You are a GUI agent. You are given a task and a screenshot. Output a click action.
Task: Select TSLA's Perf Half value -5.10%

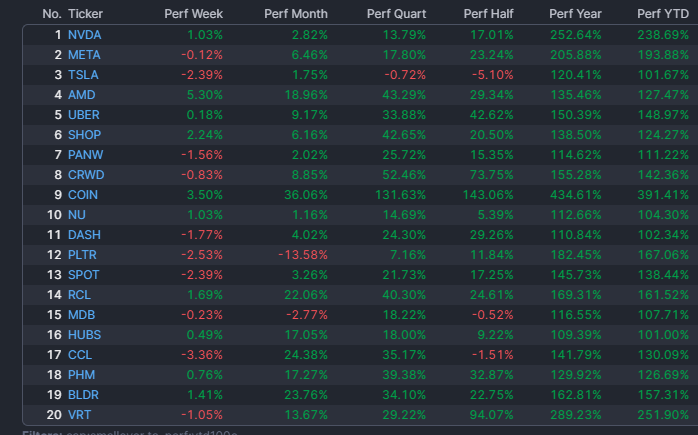[492, 75]
